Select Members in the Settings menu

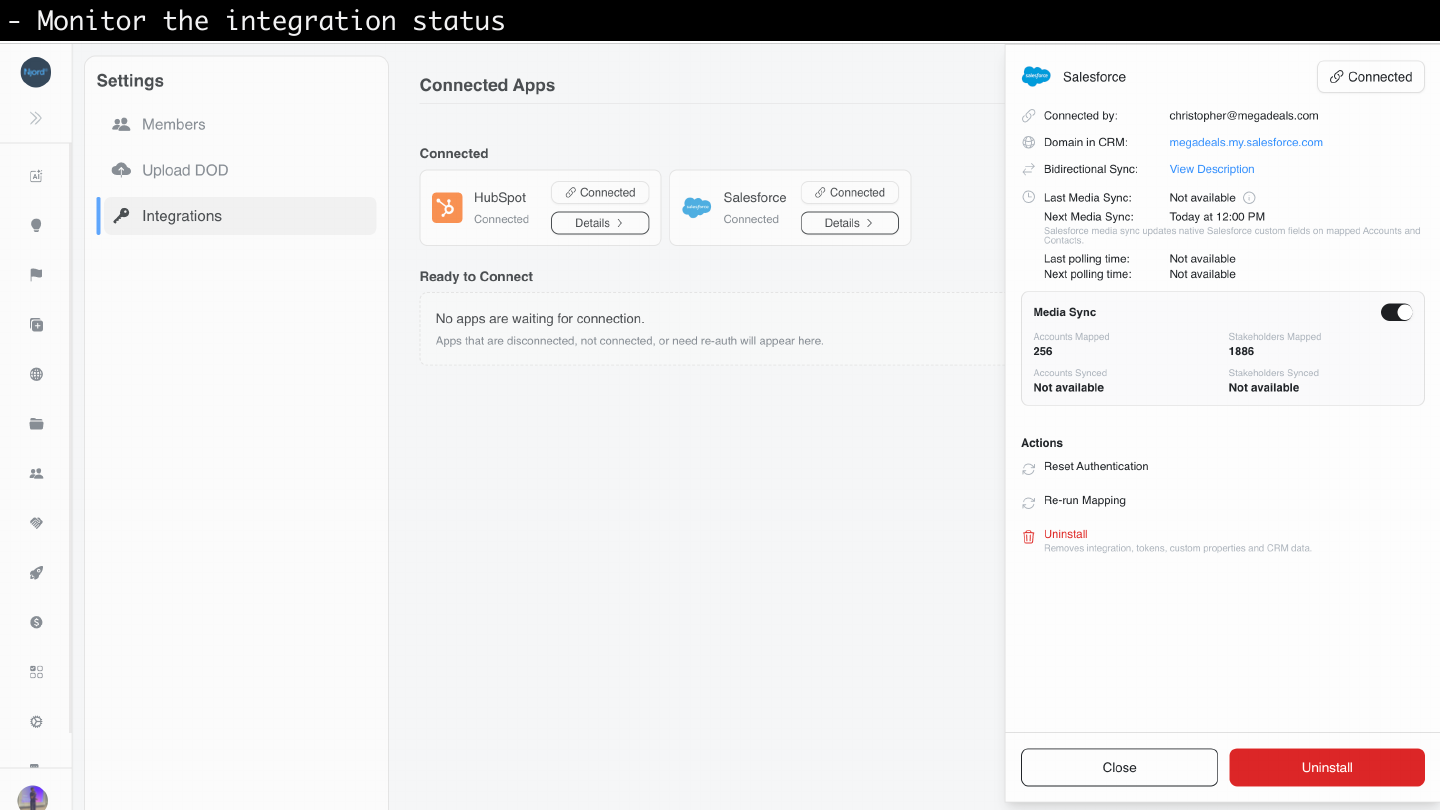[x=236, y=125]
